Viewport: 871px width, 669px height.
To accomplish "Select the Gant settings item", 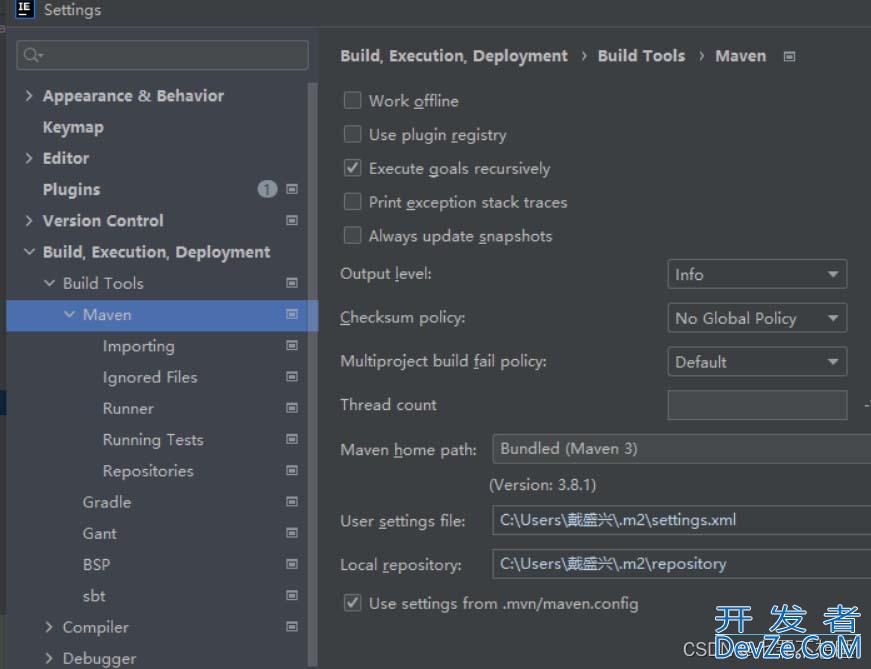I will click(x=100, y=533).
